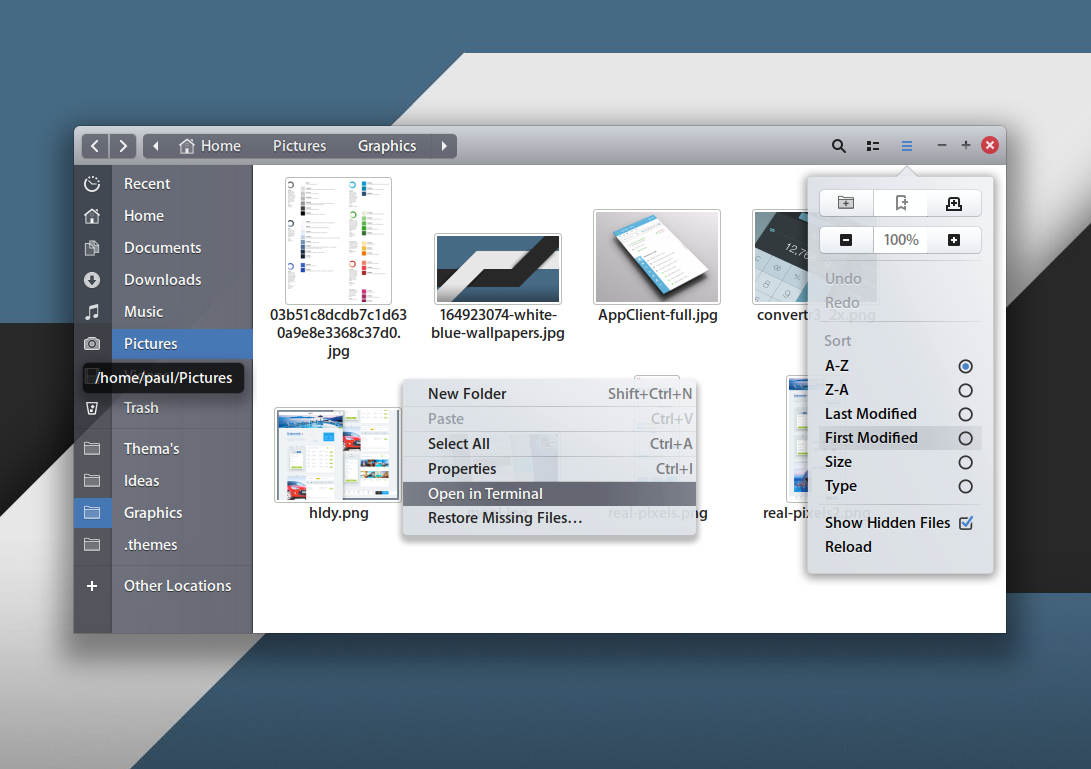
Task: Click Reload in the popover menu
Action: click(x=900, y=547)
